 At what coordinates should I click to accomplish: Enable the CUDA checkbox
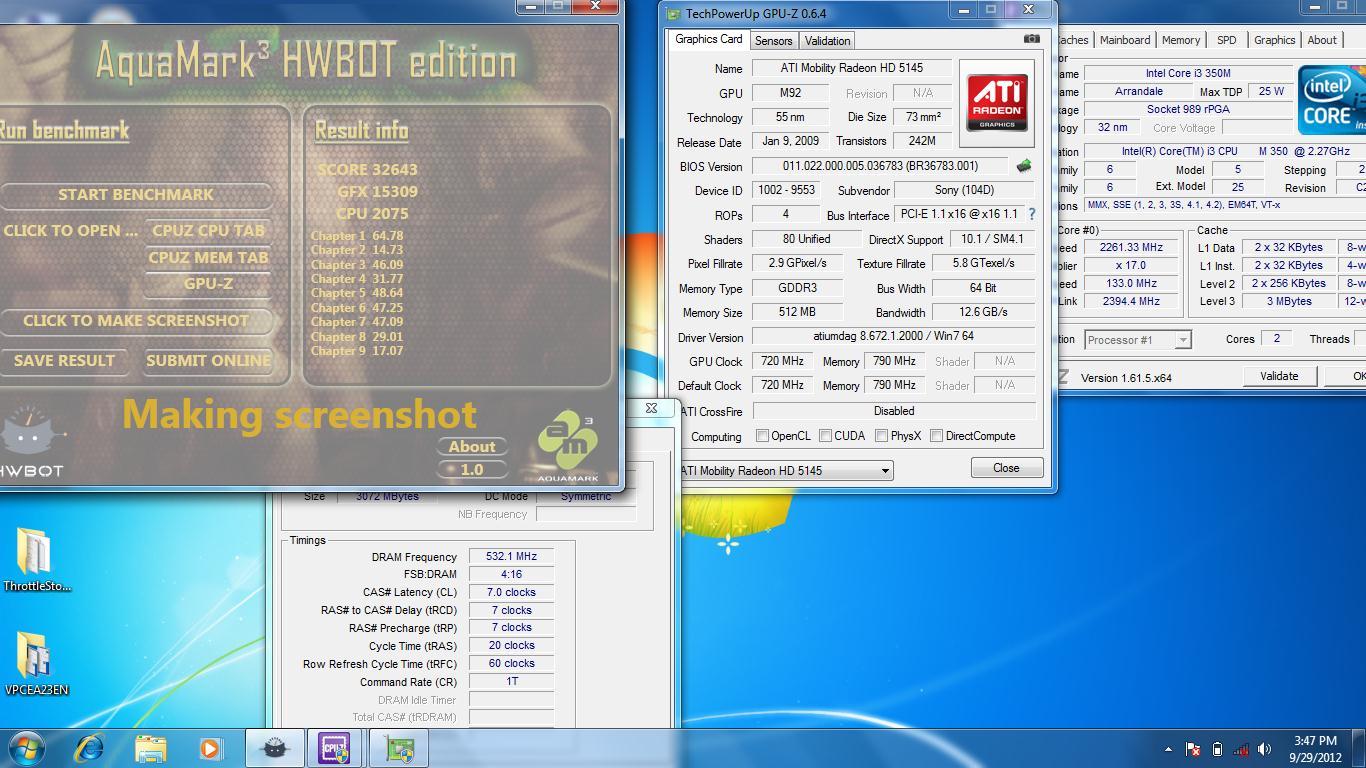825,436
